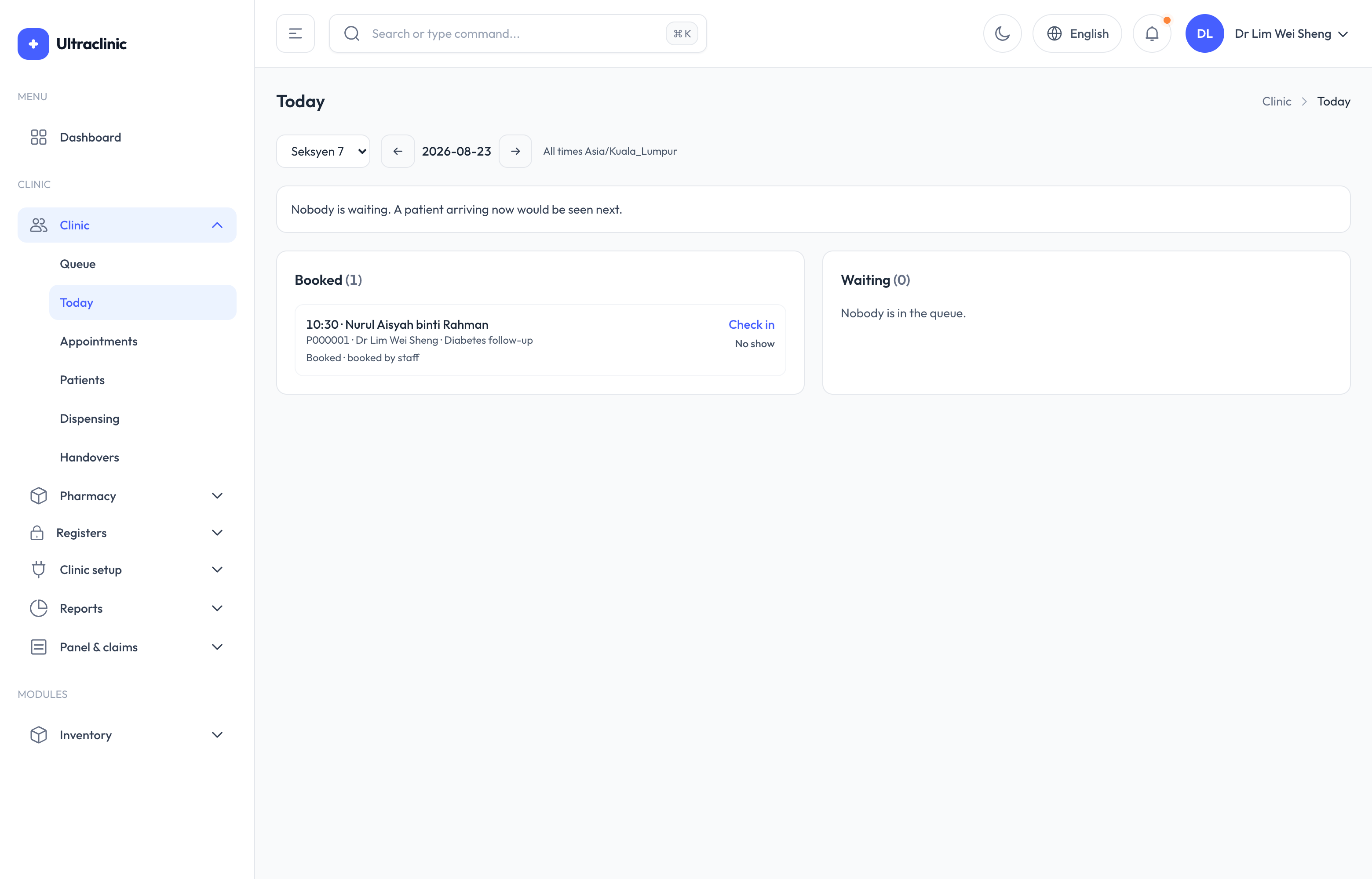Expand the Pharmacy chevron
The height and width of the screenshot is (879, 1372).
[217, 495]
